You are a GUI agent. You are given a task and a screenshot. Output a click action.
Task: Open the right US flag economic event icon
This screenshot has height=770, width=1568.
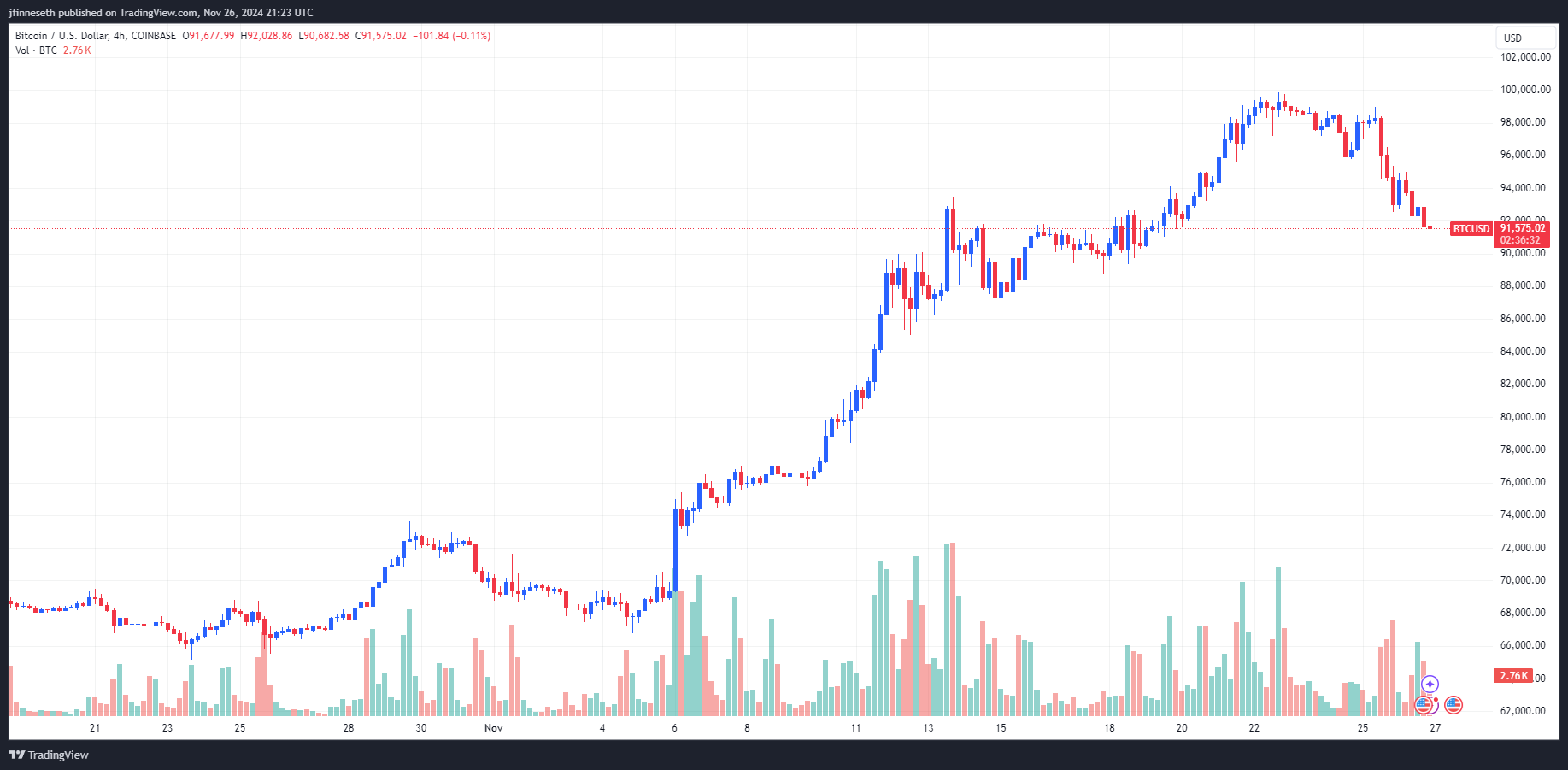tap(1453, 704)
